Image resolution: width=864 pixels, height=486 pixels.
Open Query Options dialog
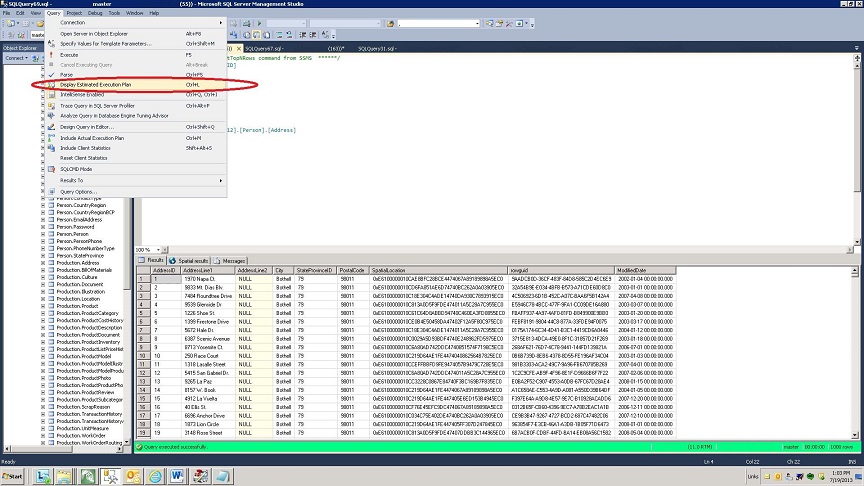pyautogui.click(x=136, y=192)
